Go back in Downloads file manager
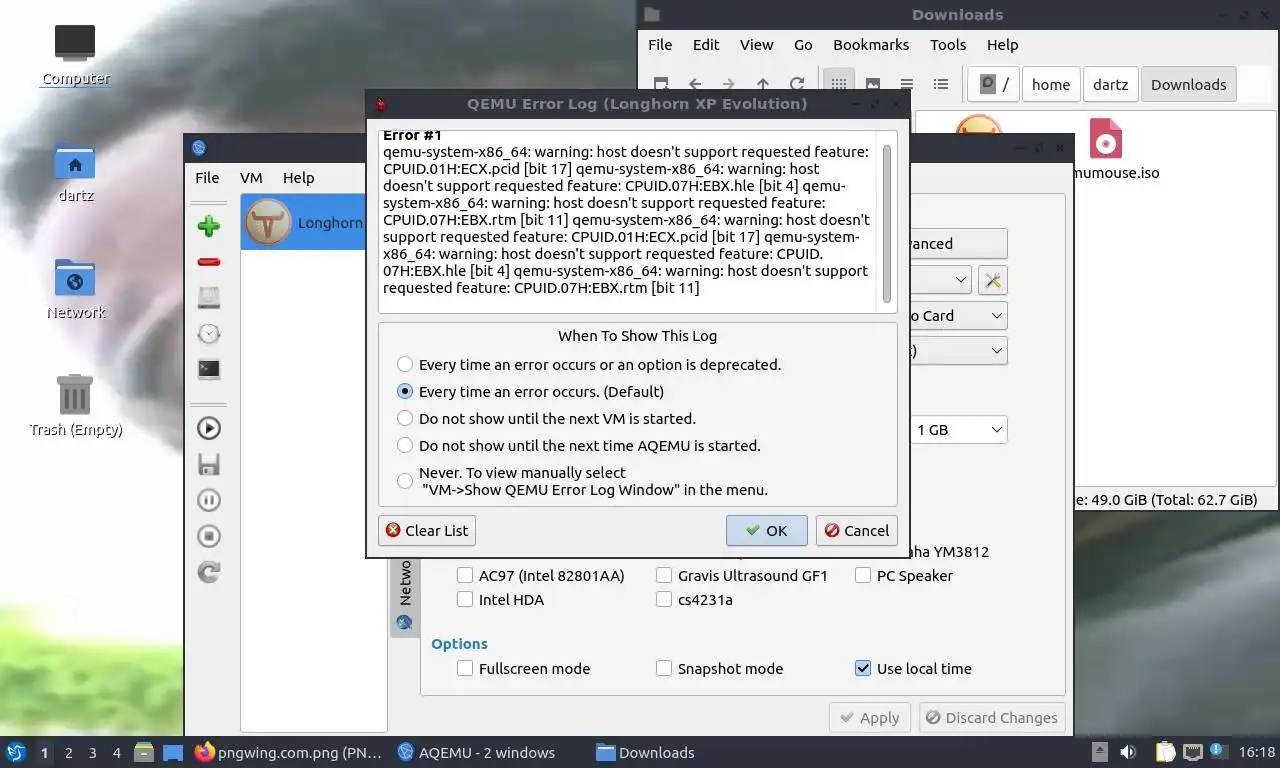The width and height of the screenshot is (1280, 768). pos(695,85)
